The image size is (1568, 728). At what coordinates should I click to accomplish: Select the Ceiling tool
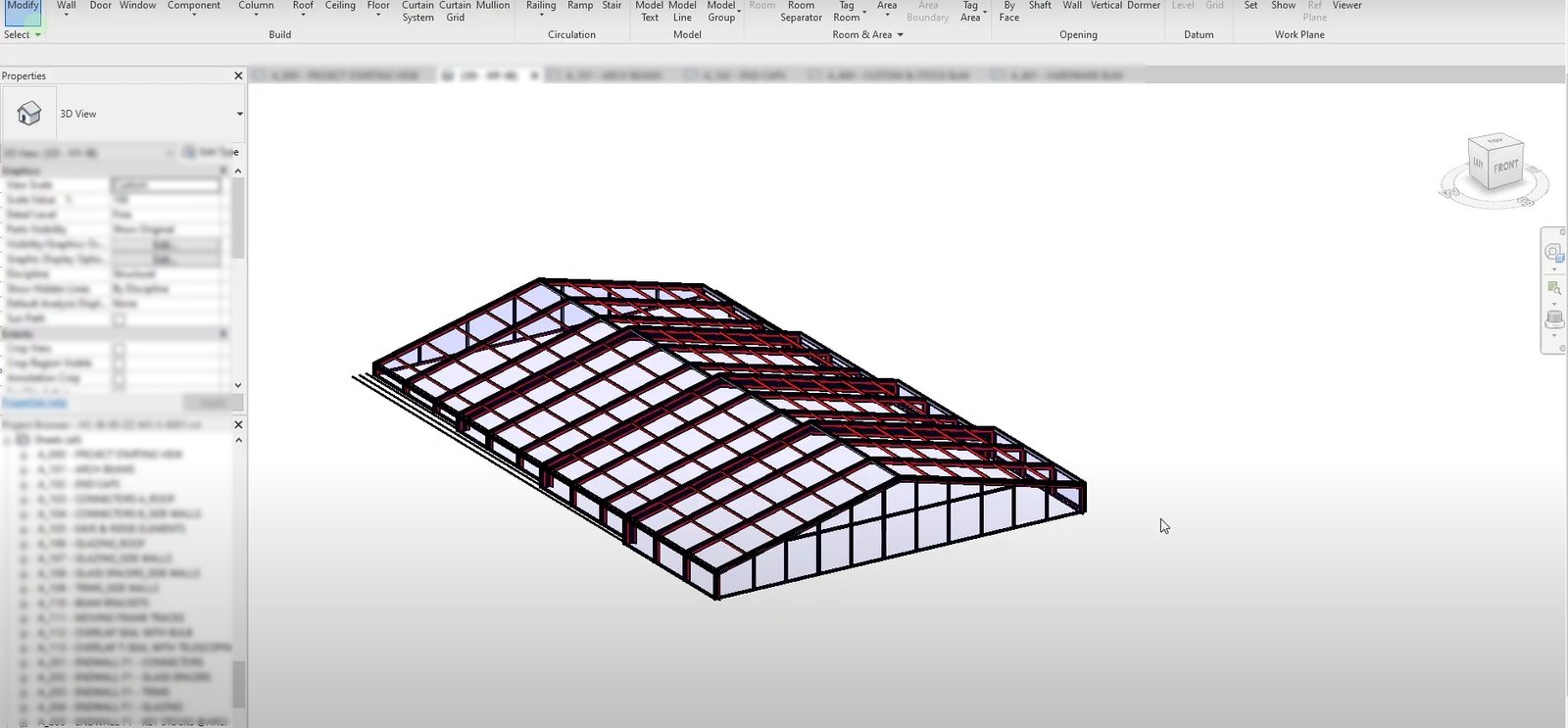tap(340, 6)
